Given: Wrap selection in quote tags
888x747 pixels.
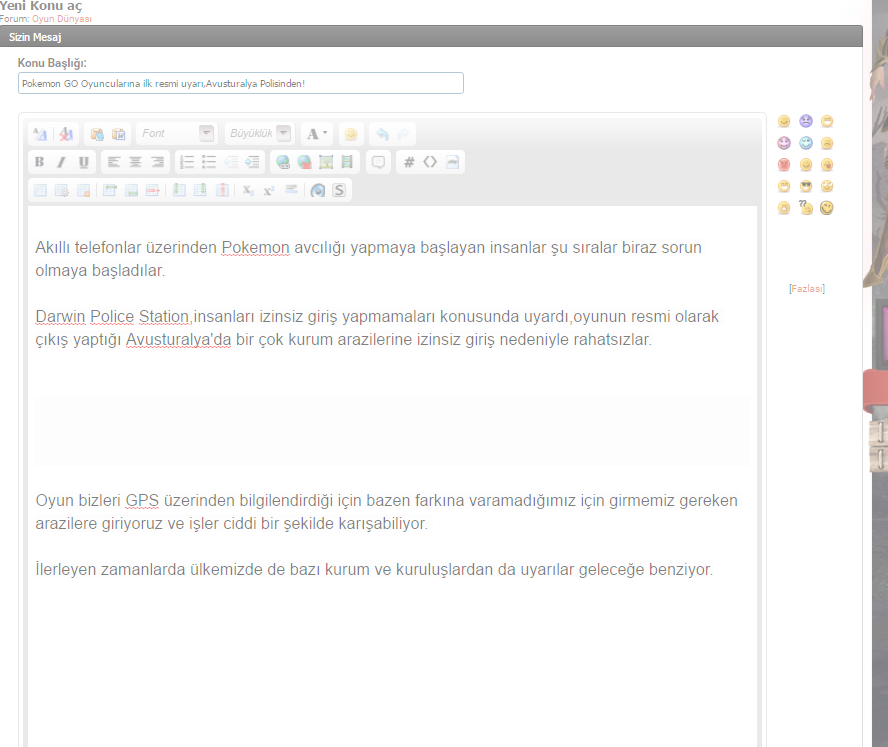Looking at the screenshot, I should [x=378, y=162].
